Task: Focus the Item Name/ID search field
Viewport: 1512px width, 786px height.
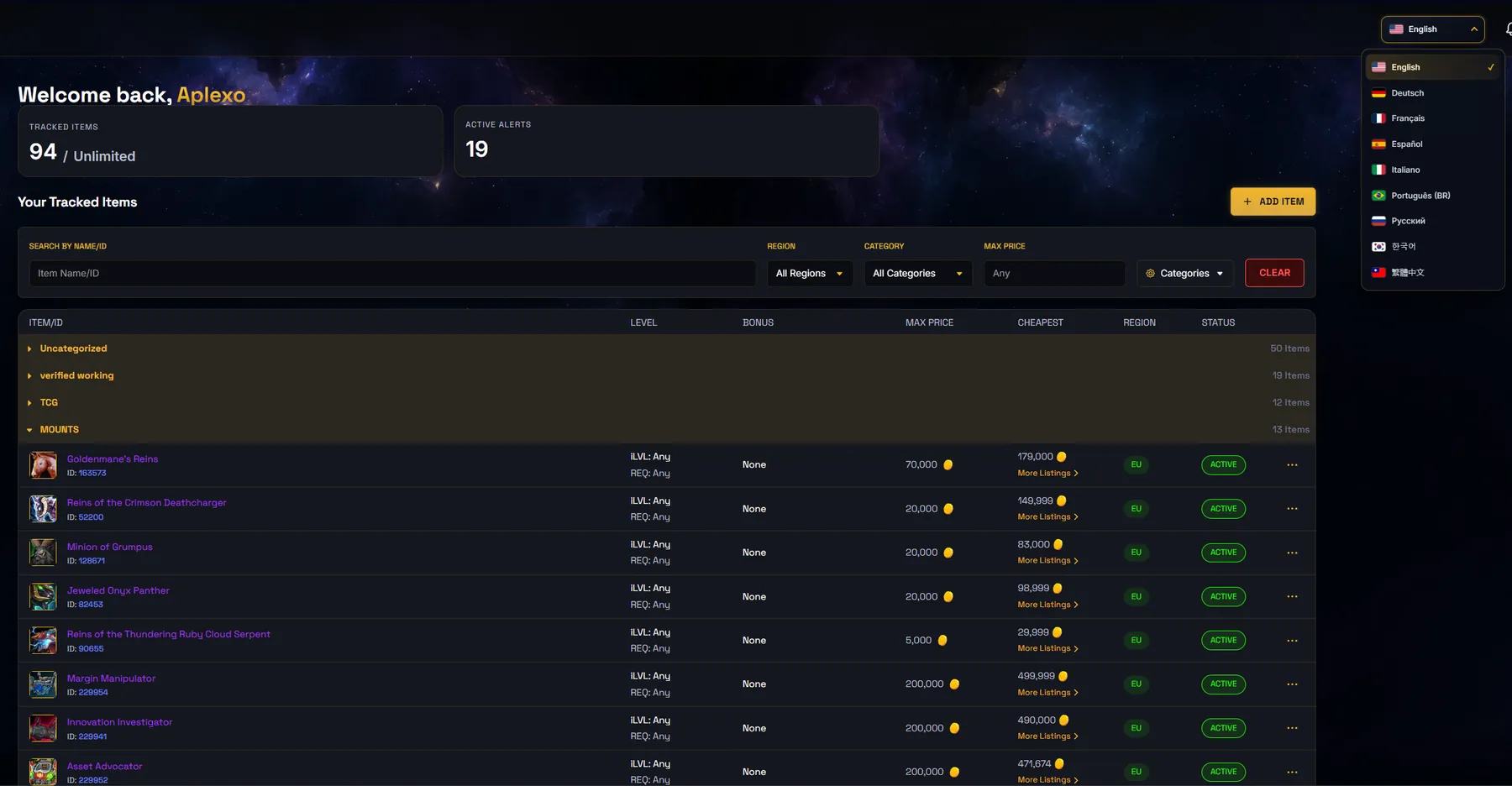Action: click(x=392, y=274)
